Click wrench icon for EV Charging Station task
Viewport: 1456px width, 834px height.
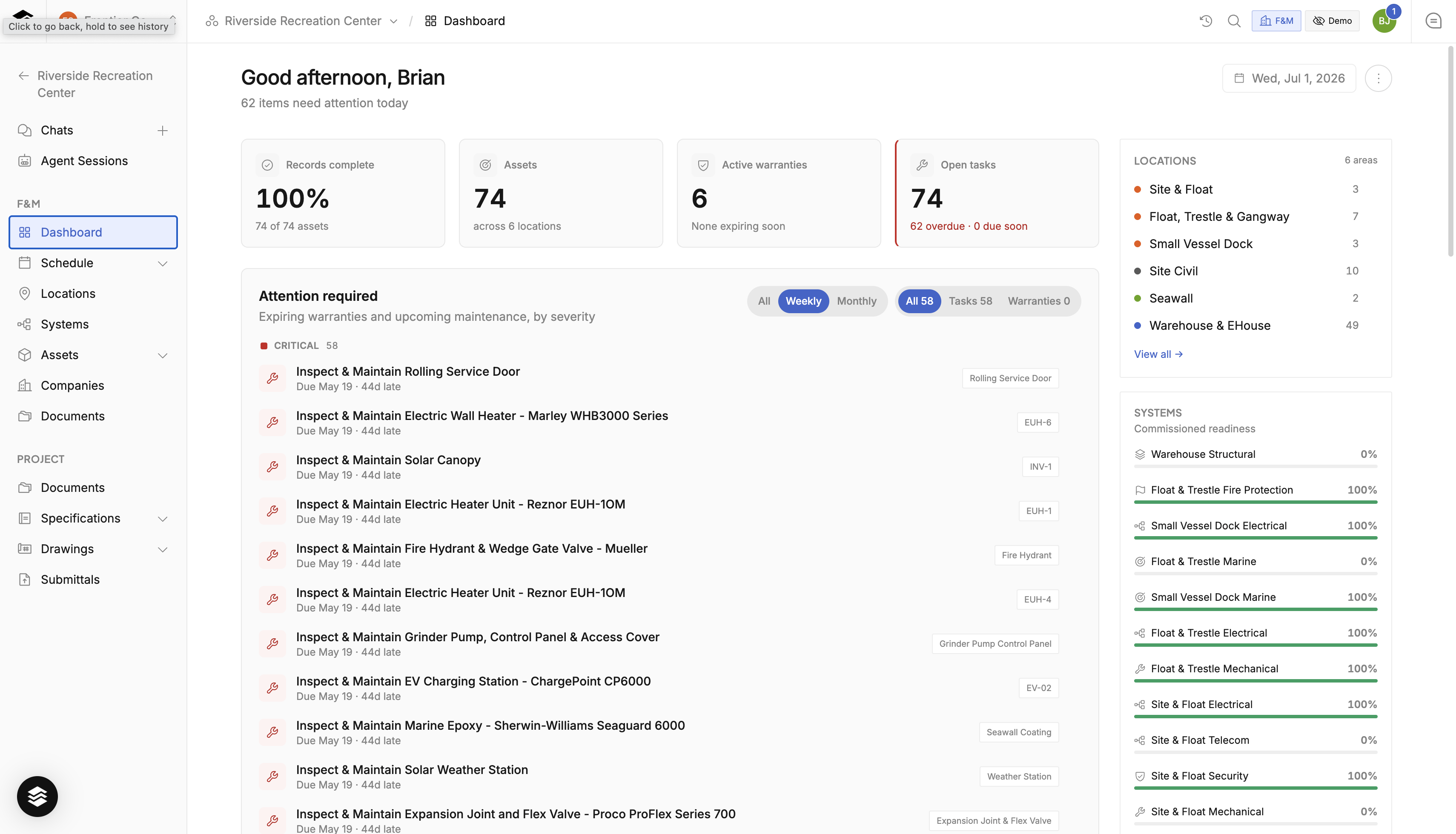273,688
